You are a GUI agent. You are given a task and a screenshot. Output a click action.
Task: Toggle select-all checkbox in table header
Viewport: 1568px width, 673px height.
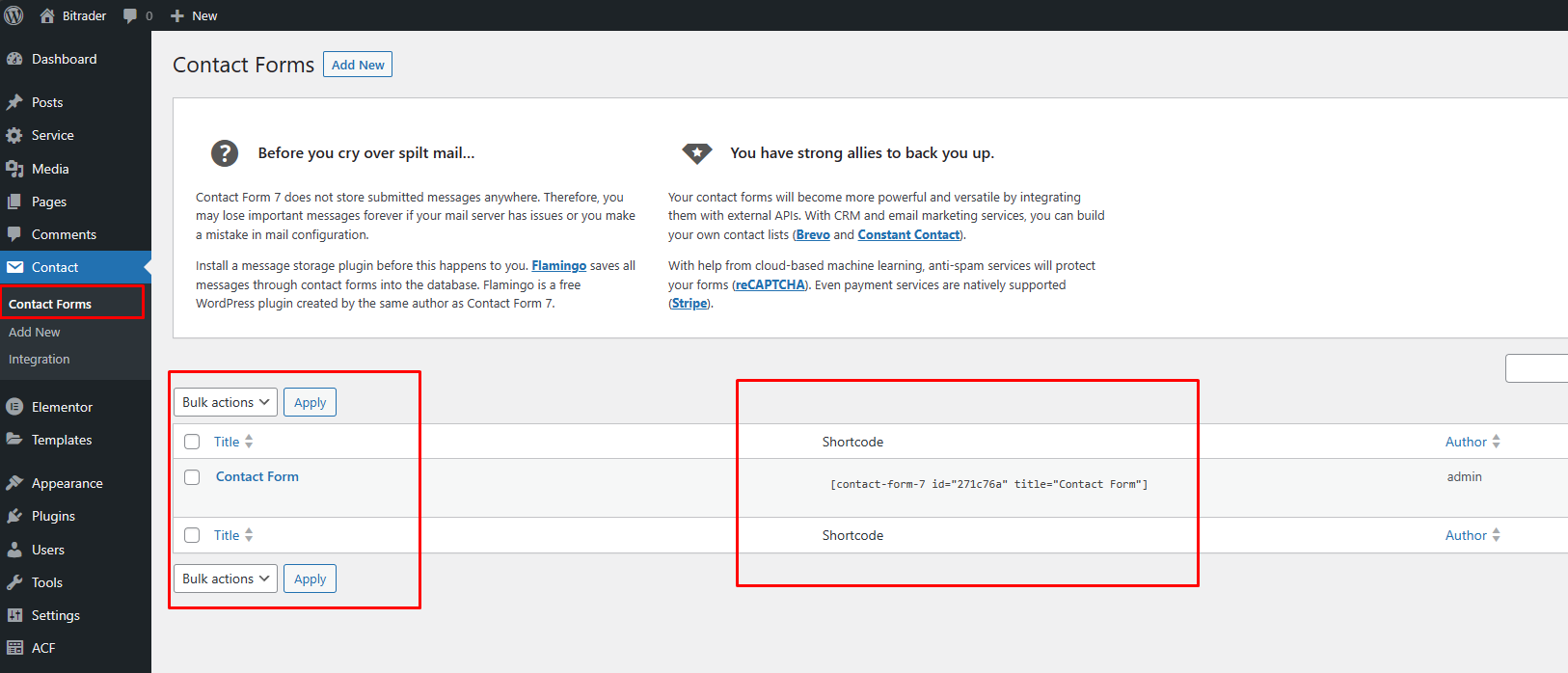[x=192, y=442]
